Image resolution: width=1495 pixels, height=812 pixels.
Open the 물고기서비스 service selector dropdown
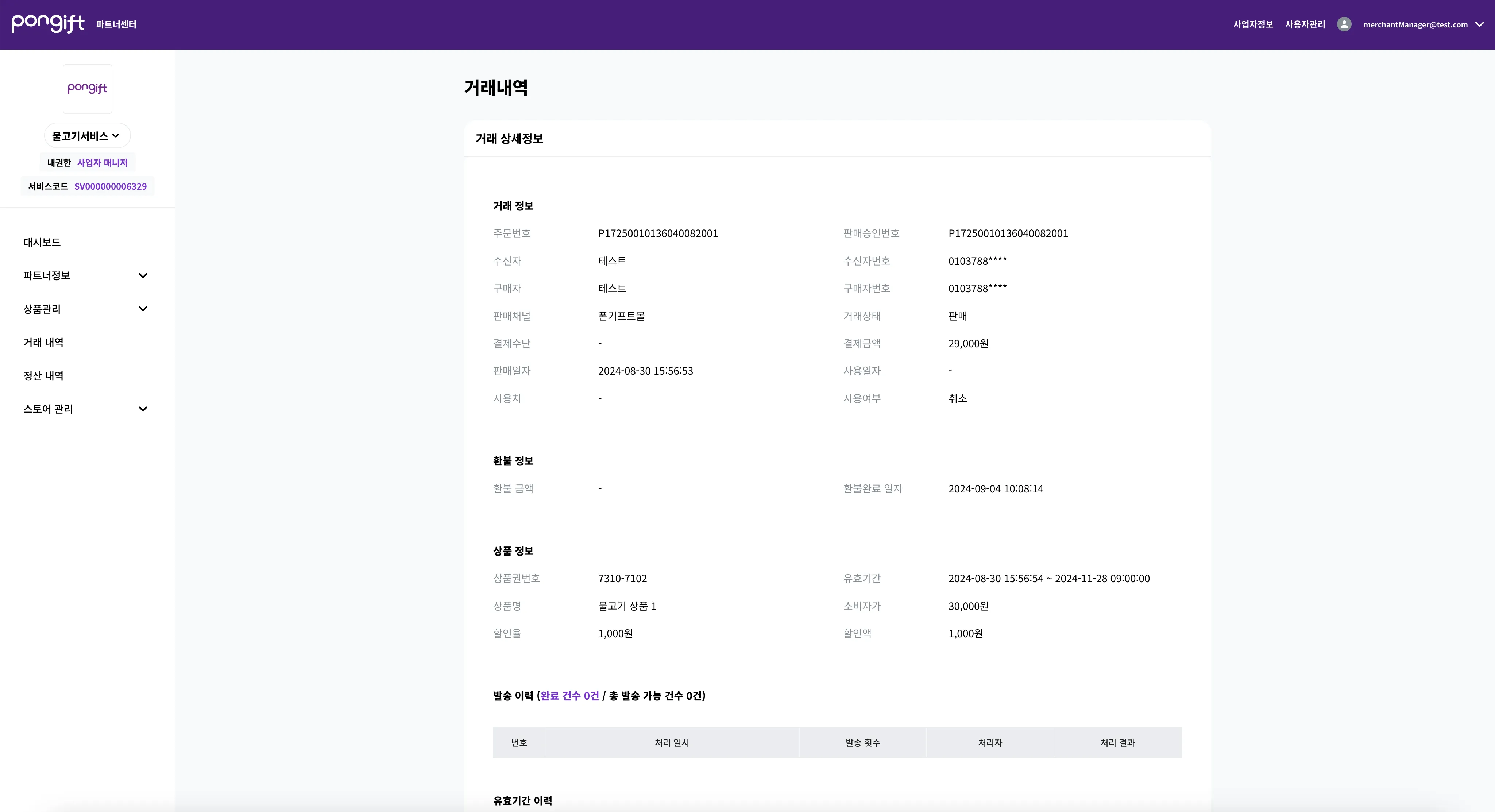tap(86, 135)
